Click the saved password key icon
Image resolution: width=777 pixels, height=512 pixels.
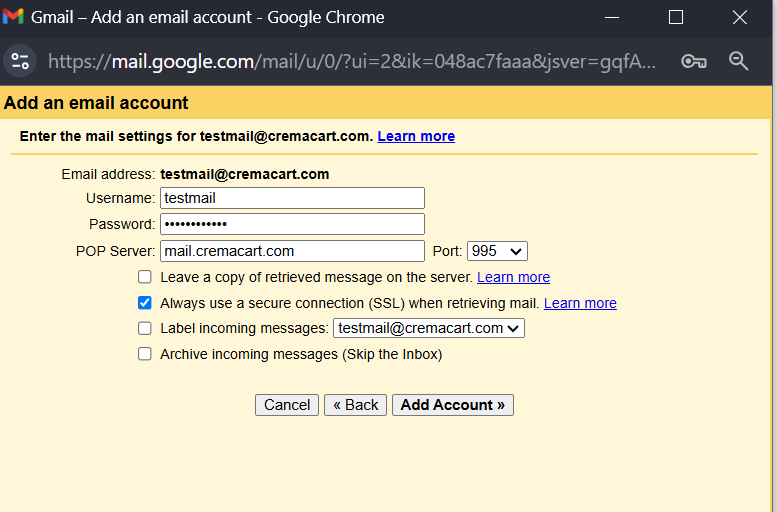click(694, 61)
